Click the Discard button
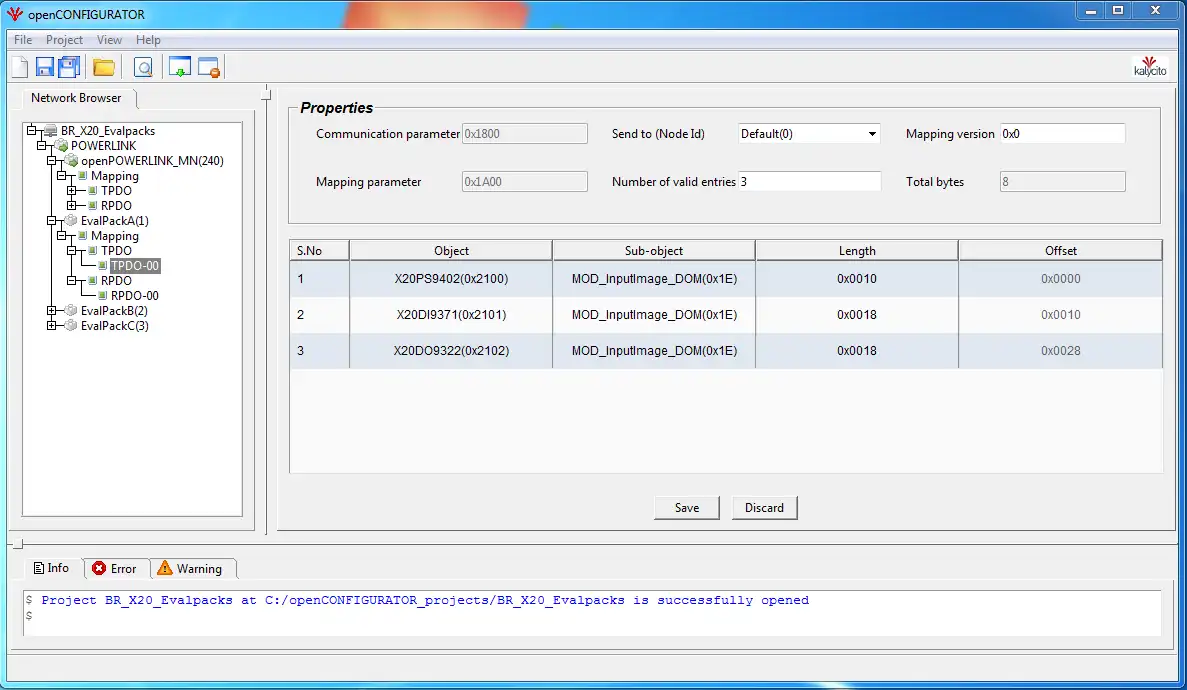The height and width of the screenshot is (690, 1187). tap(764, 507)
